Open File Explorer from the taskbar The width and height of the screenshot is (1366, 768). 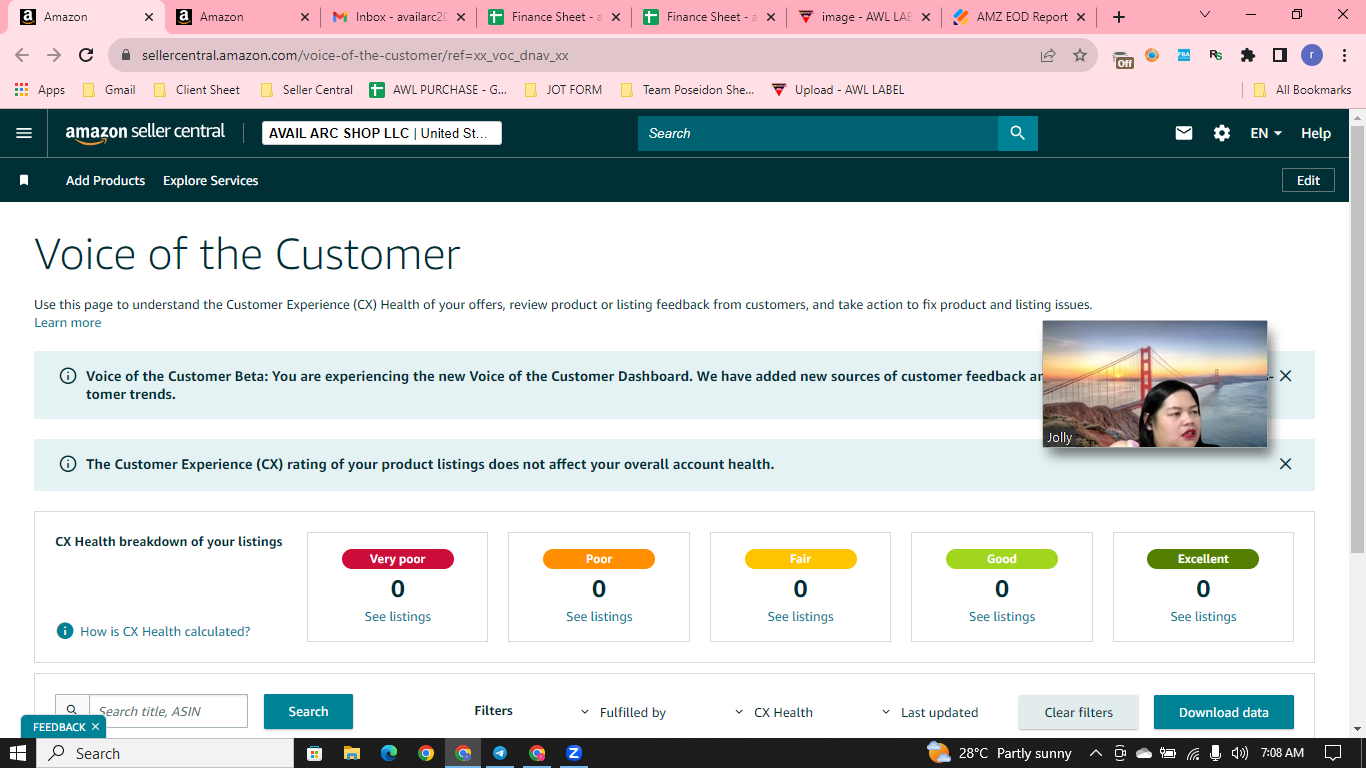click(351, 753)
